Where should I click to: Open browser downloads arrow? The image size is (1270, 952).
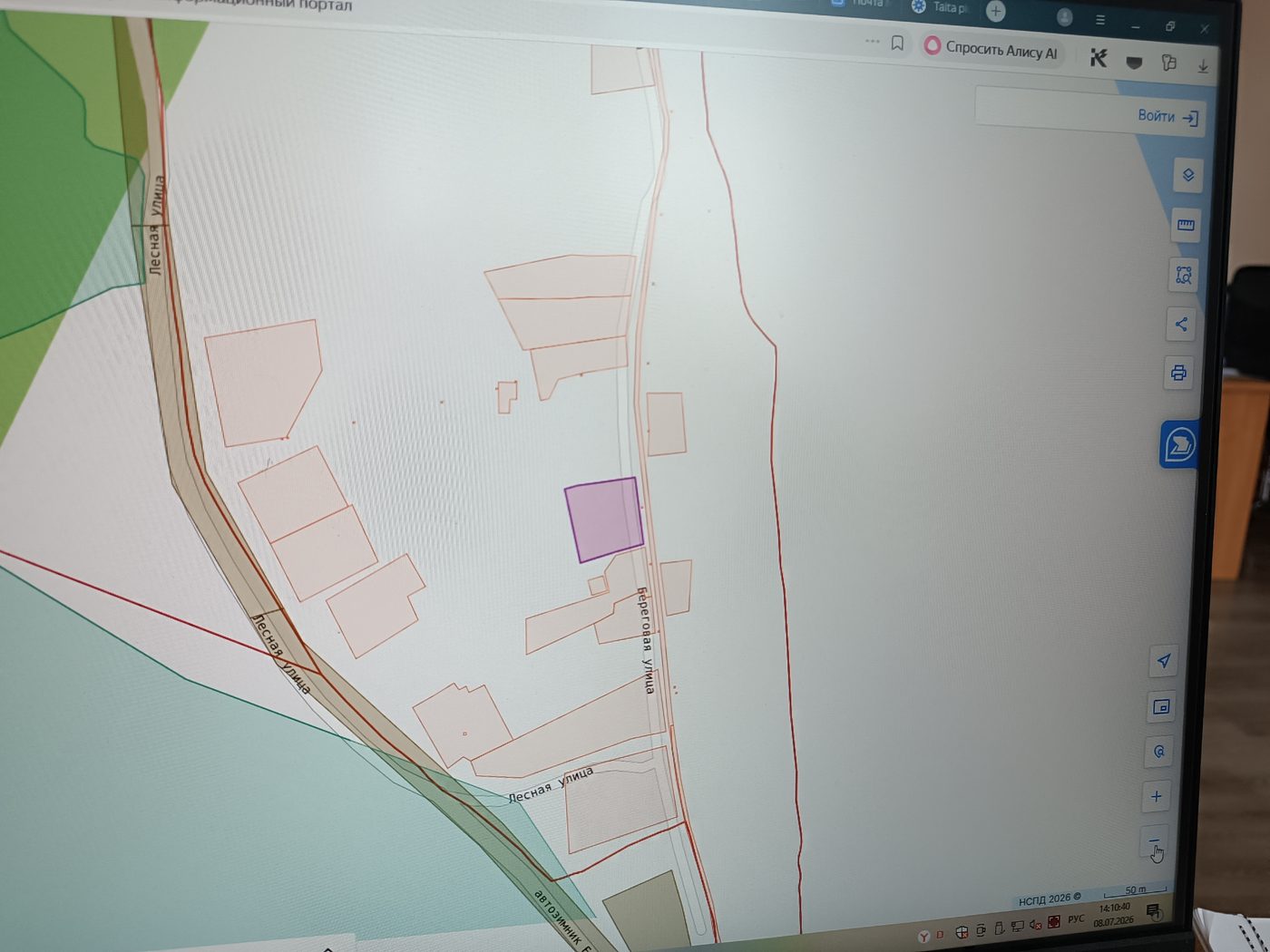pyautogui.click(x=1203, y=66)
